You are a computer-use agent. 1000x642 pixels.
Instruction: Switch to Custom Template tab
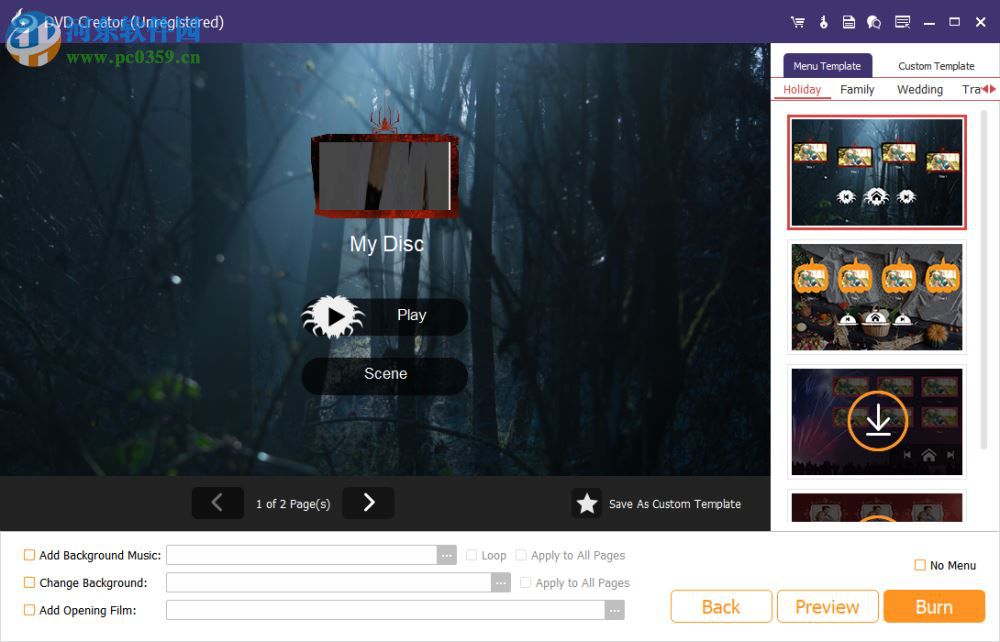[936, 66]
